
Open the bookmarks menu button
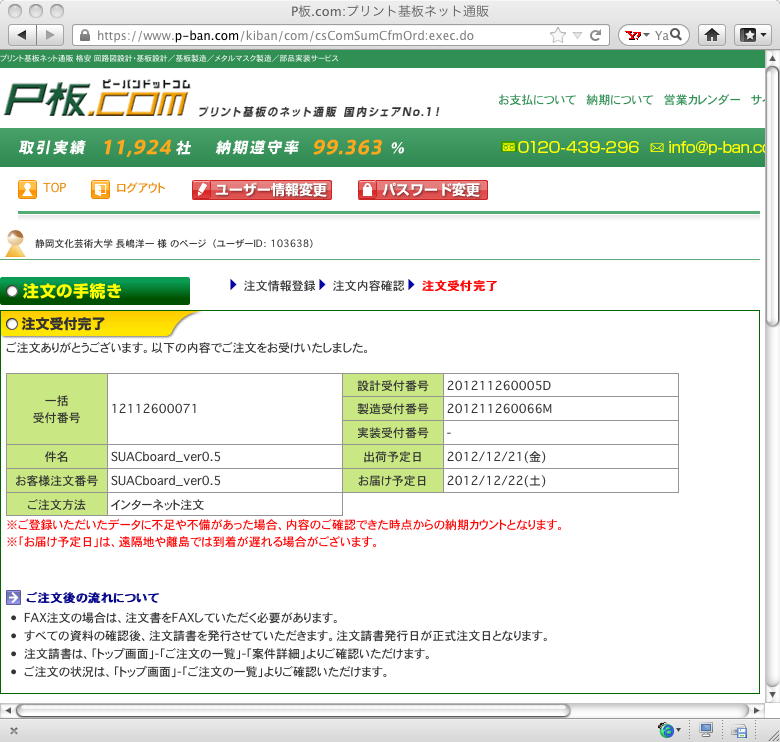pos(752,35)
